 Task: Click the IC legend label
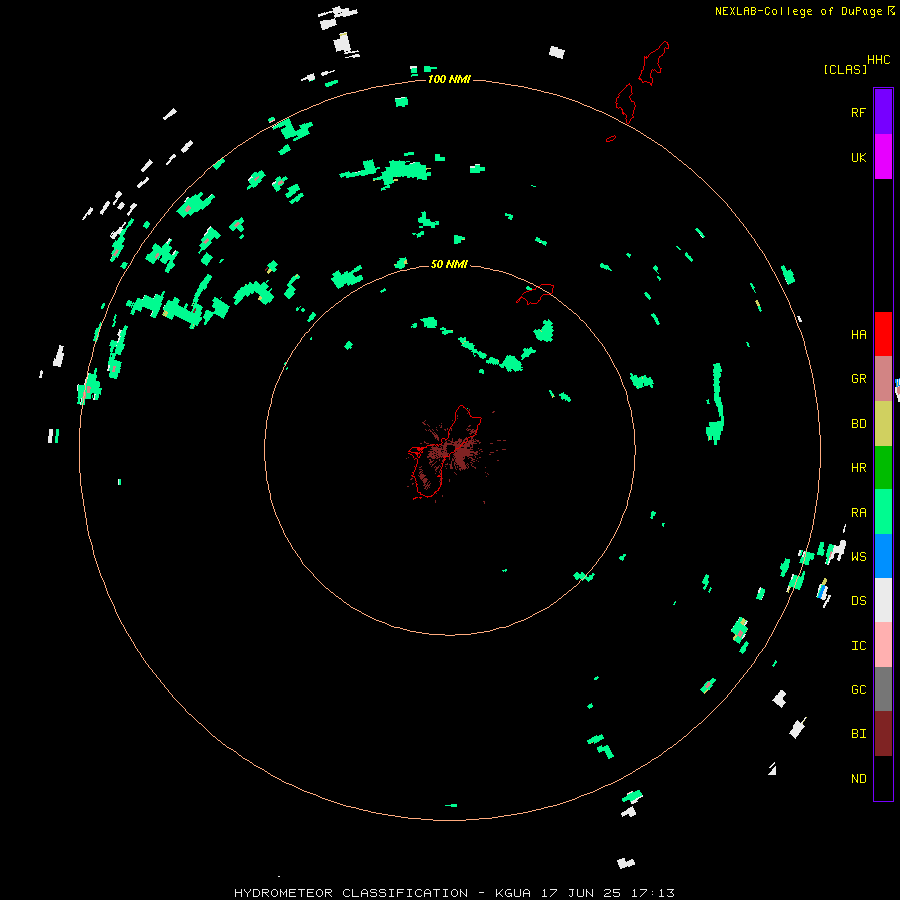858,646
